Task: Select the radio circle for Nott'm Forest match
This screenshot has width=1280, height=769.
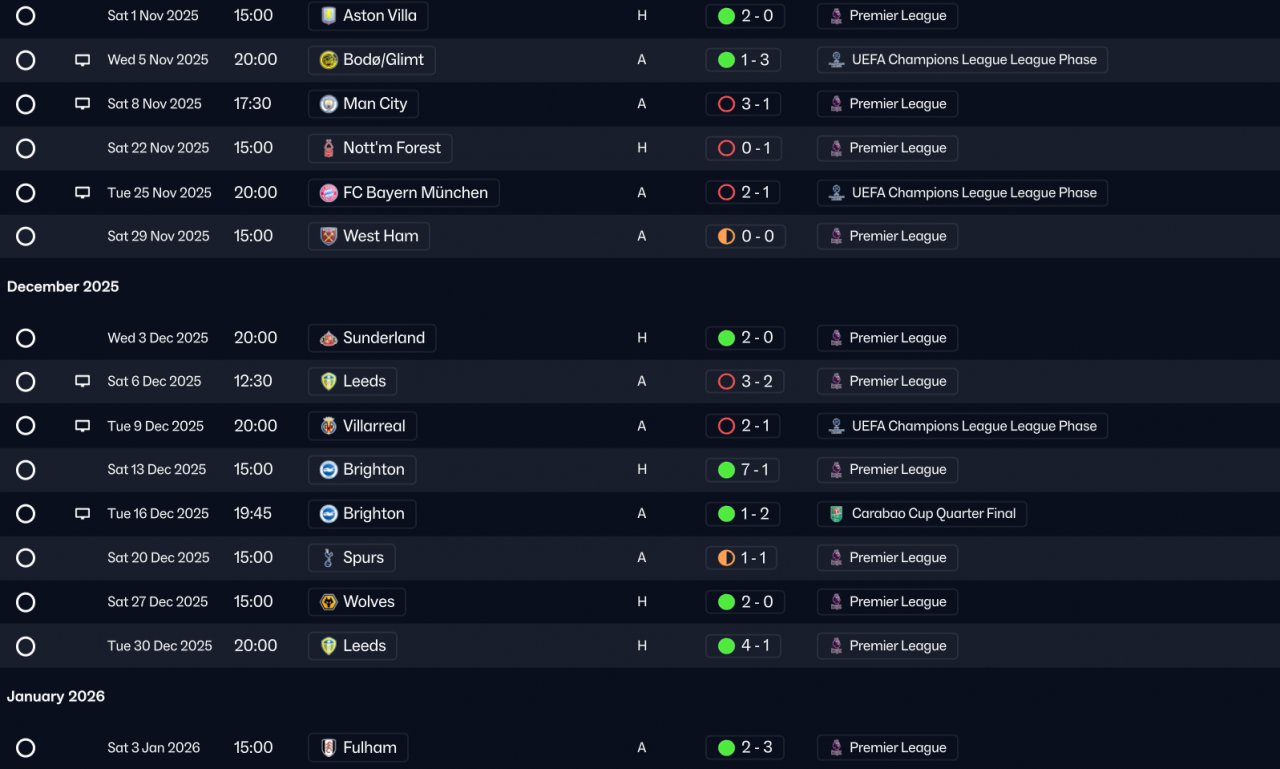Action: pyautogui.click(x=26, y=148)
